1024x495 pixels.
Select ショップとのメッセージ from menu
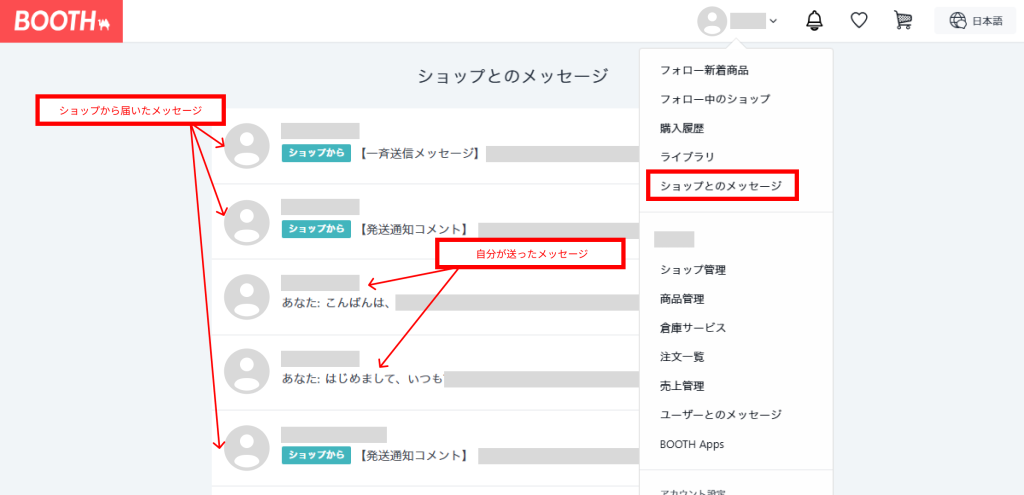pyautogui.click(x=721, y=186)
